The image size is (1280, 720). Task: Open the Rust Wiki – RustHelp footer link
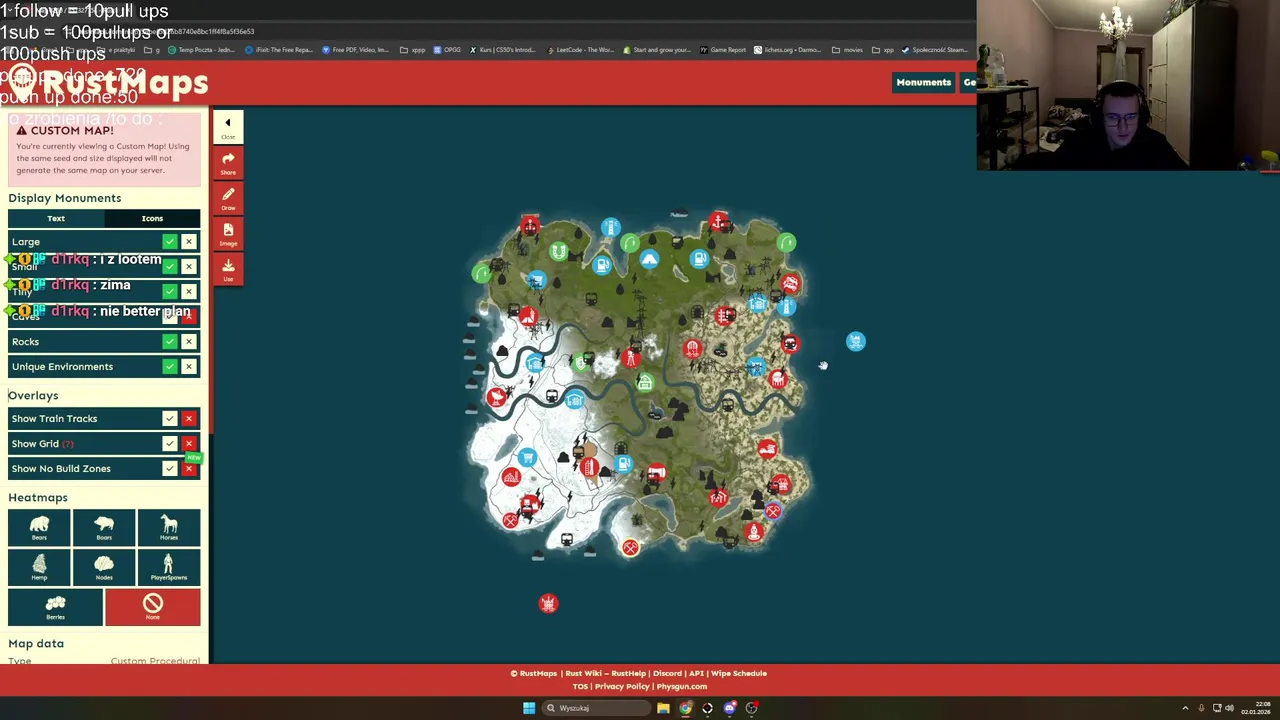pyautogui.click(x=604, y=674)
